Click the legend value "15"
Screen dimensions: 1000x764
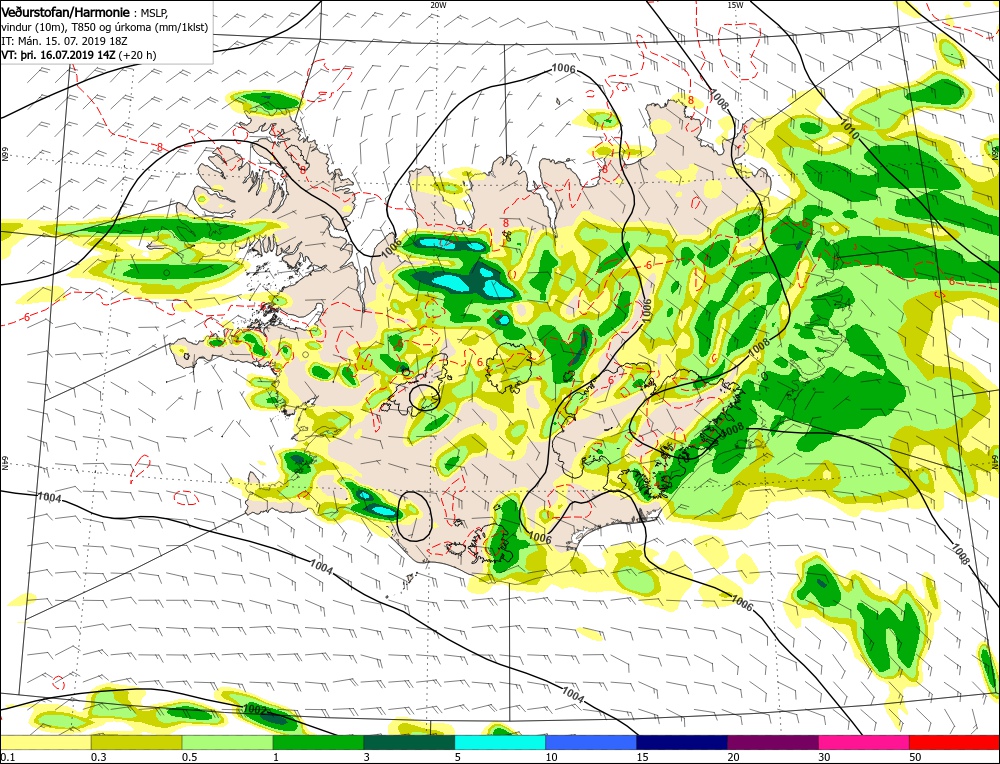[x=642, y=757]
